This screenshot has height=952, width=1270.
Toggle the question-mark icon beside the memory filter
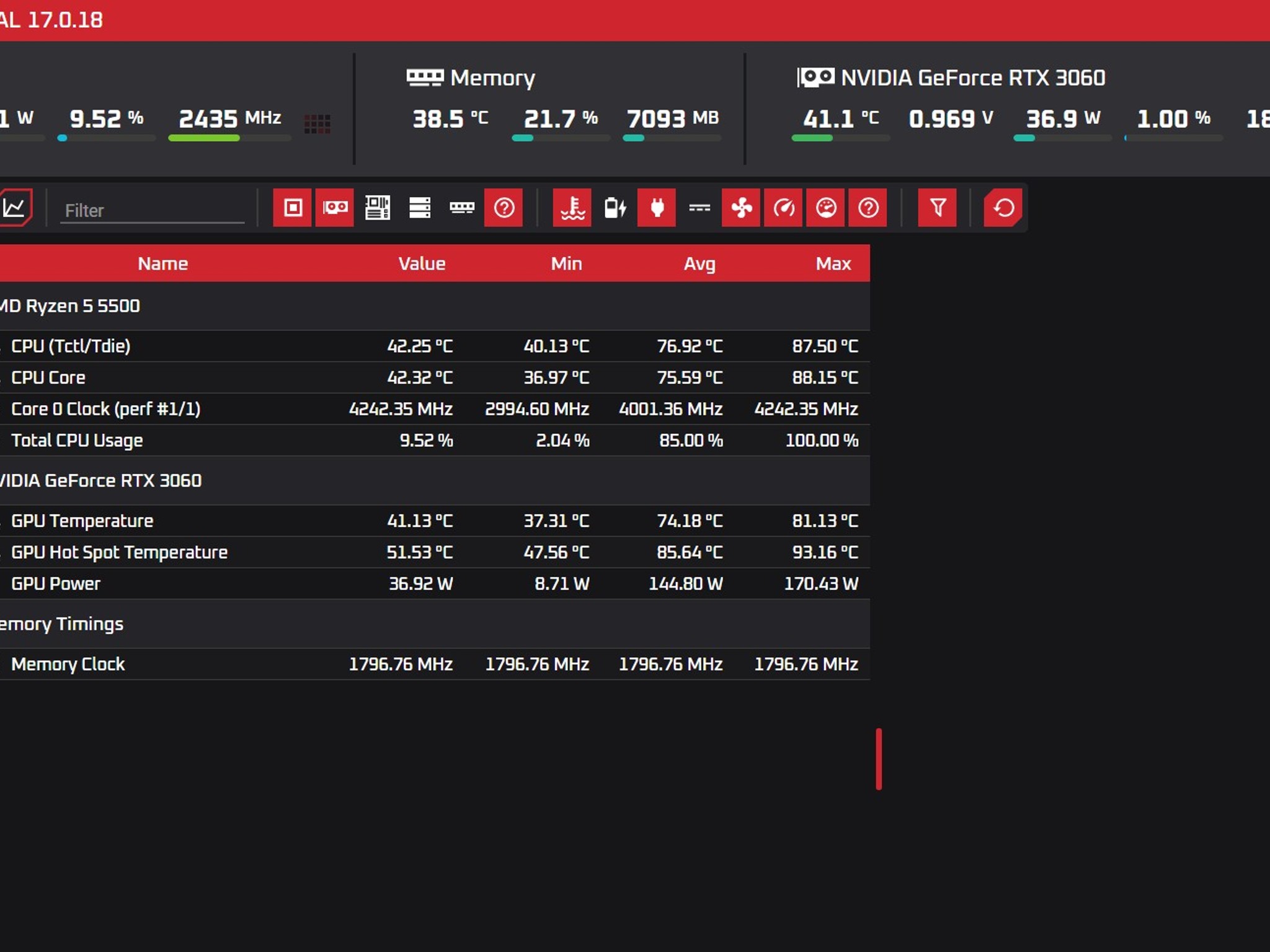(504, 208)
